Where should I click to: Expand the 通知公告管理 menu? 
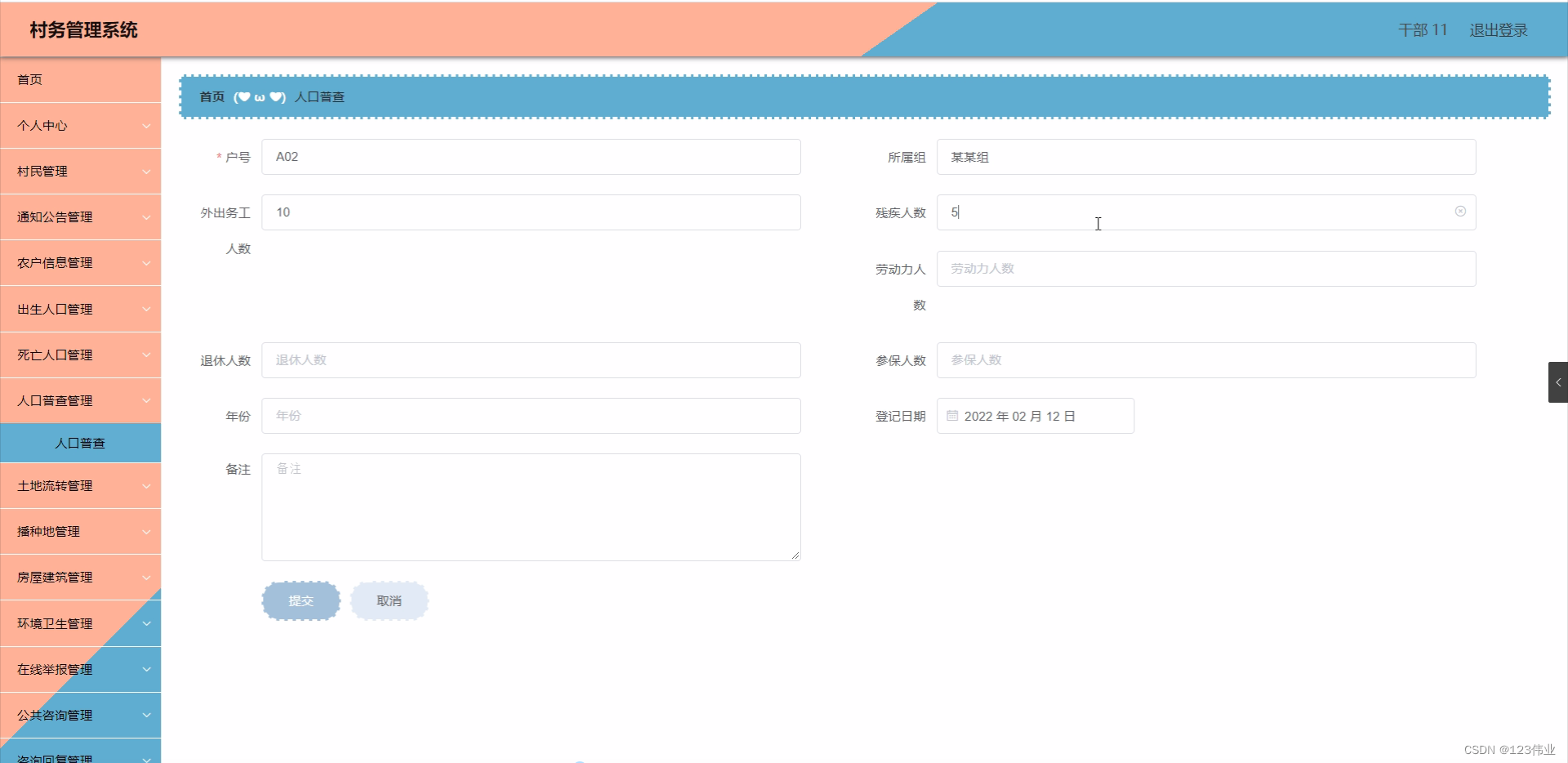click(80, 216)
